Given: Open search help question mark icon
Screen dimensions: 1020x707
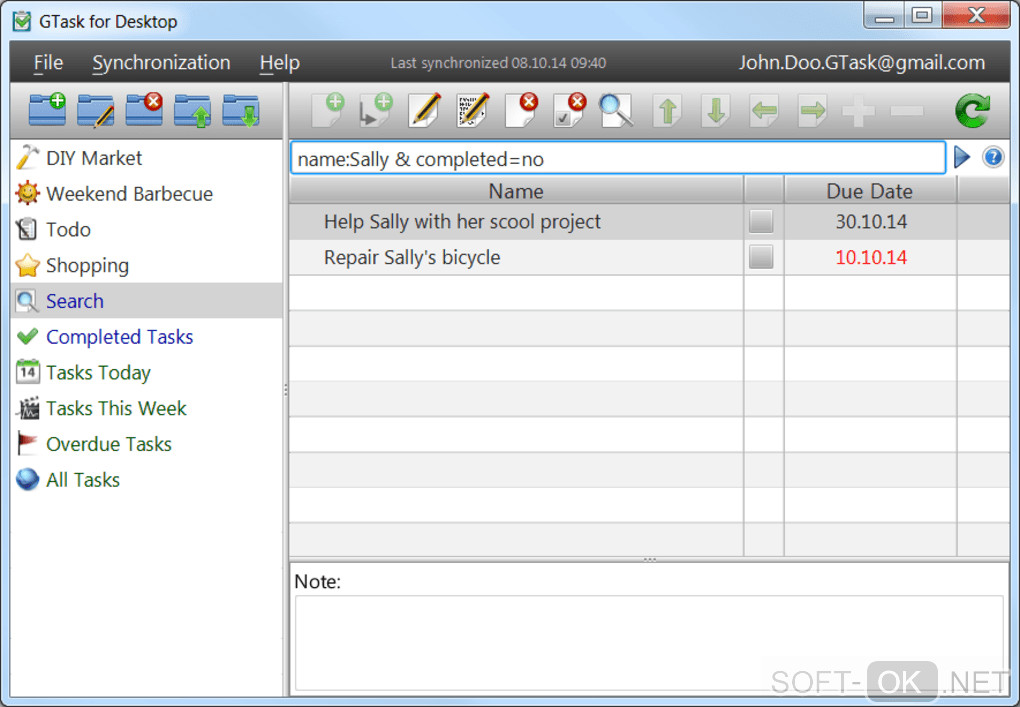Looking at the screenshot, I should click(993, 157).
